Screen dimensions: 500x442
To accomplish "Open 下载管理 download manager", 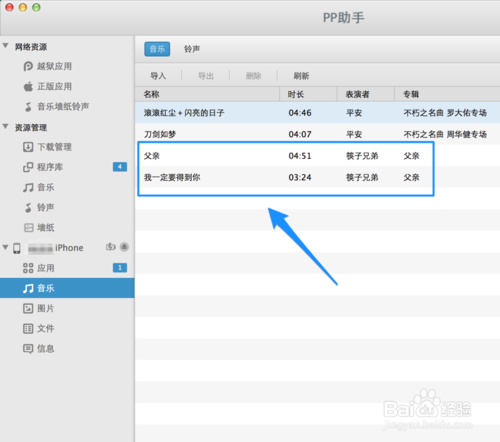I will pyautogui.click(x=48, y=147).
